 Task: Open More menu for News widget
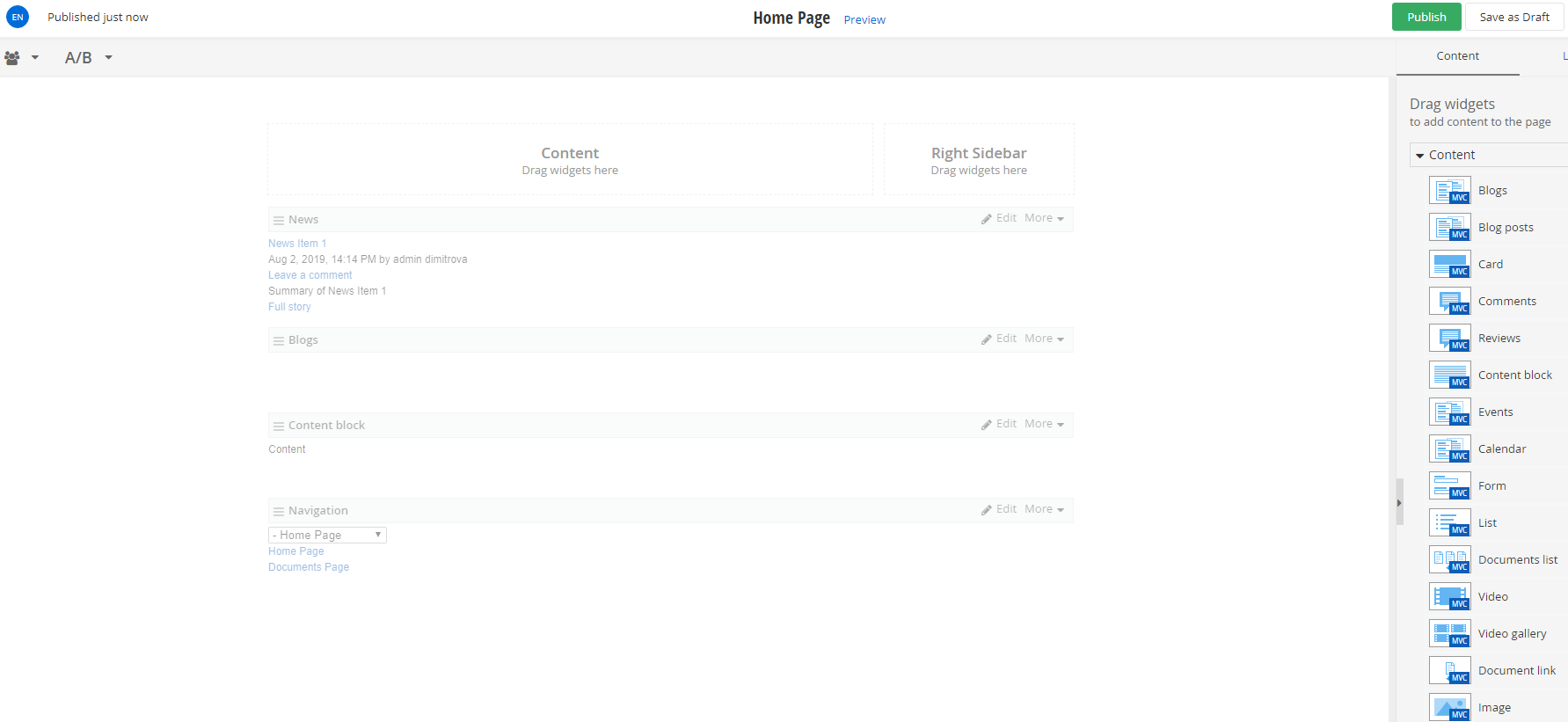click(x=1044, y=218)
